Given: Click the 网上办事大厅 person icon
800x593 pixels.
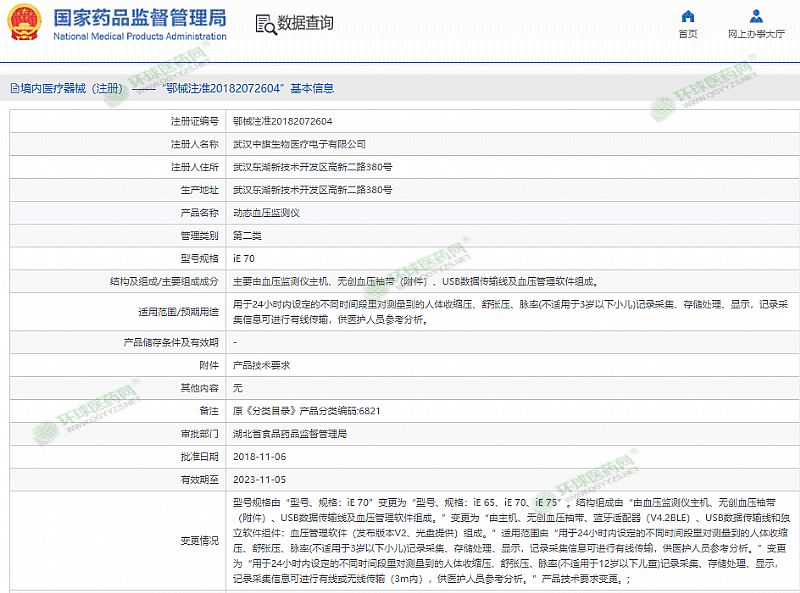Looking at the screenshot, I should (755, 16).
